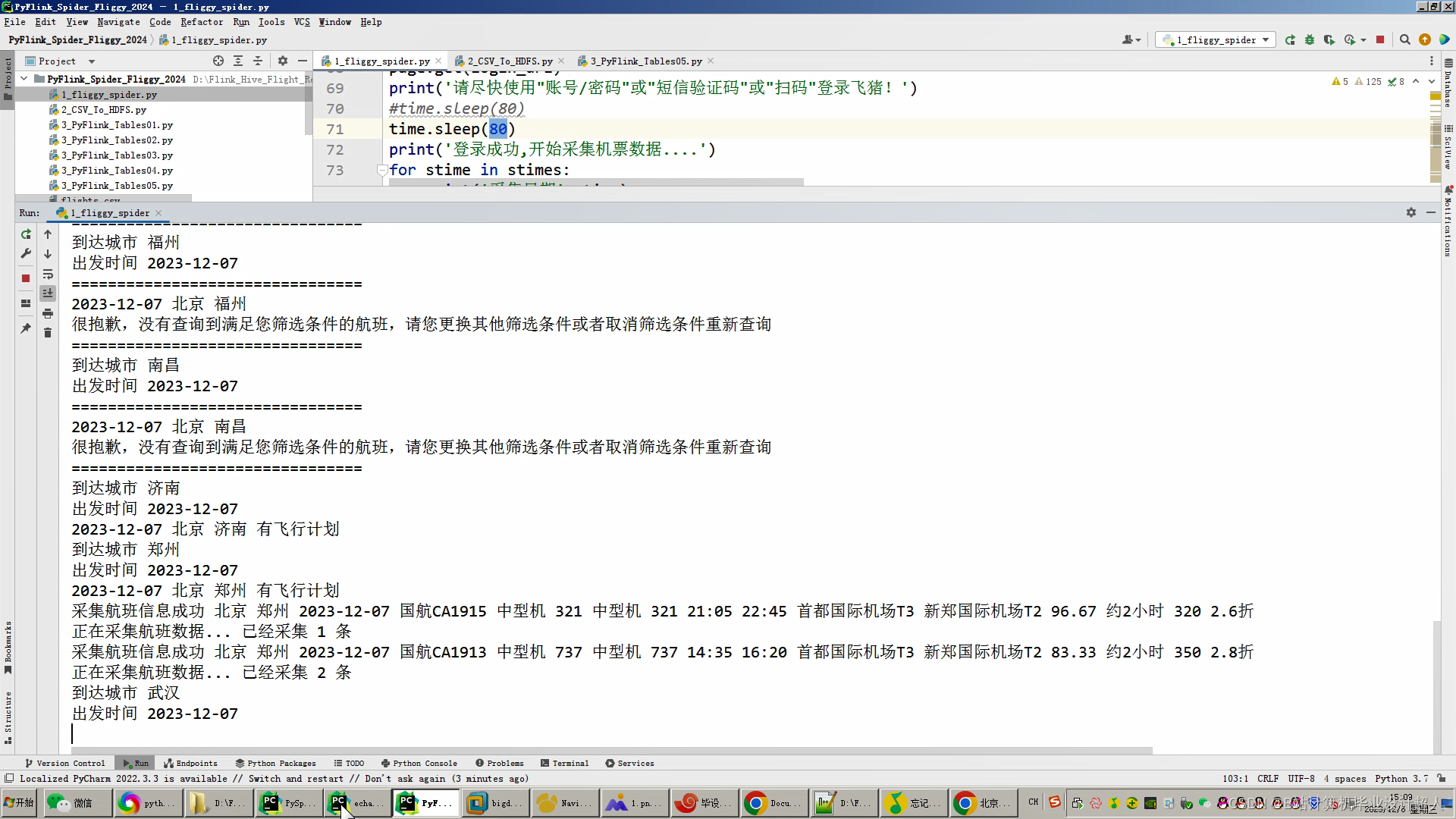The width and height of the screenshot is (1456, 819).
Task: Collapse the PyFlink_Spider_Fliggy_2024 project tree
Action: 24,79
